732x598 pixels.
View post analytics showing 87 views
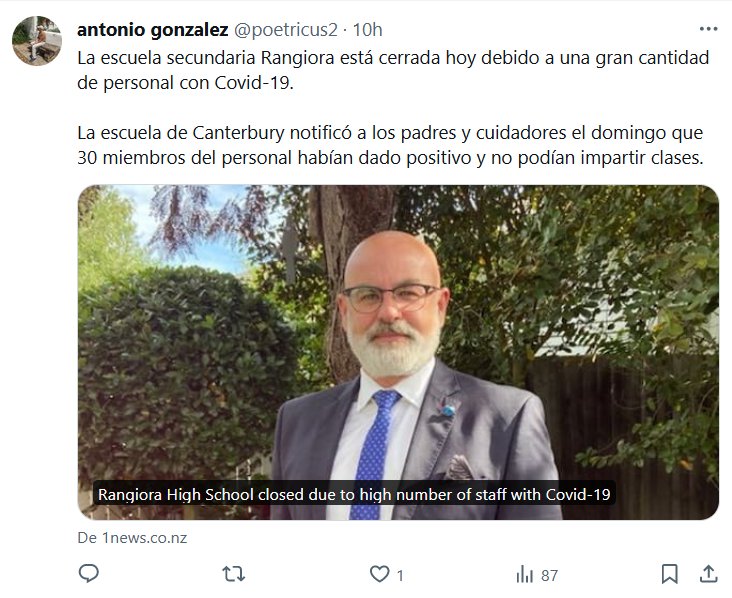(537, 575)
